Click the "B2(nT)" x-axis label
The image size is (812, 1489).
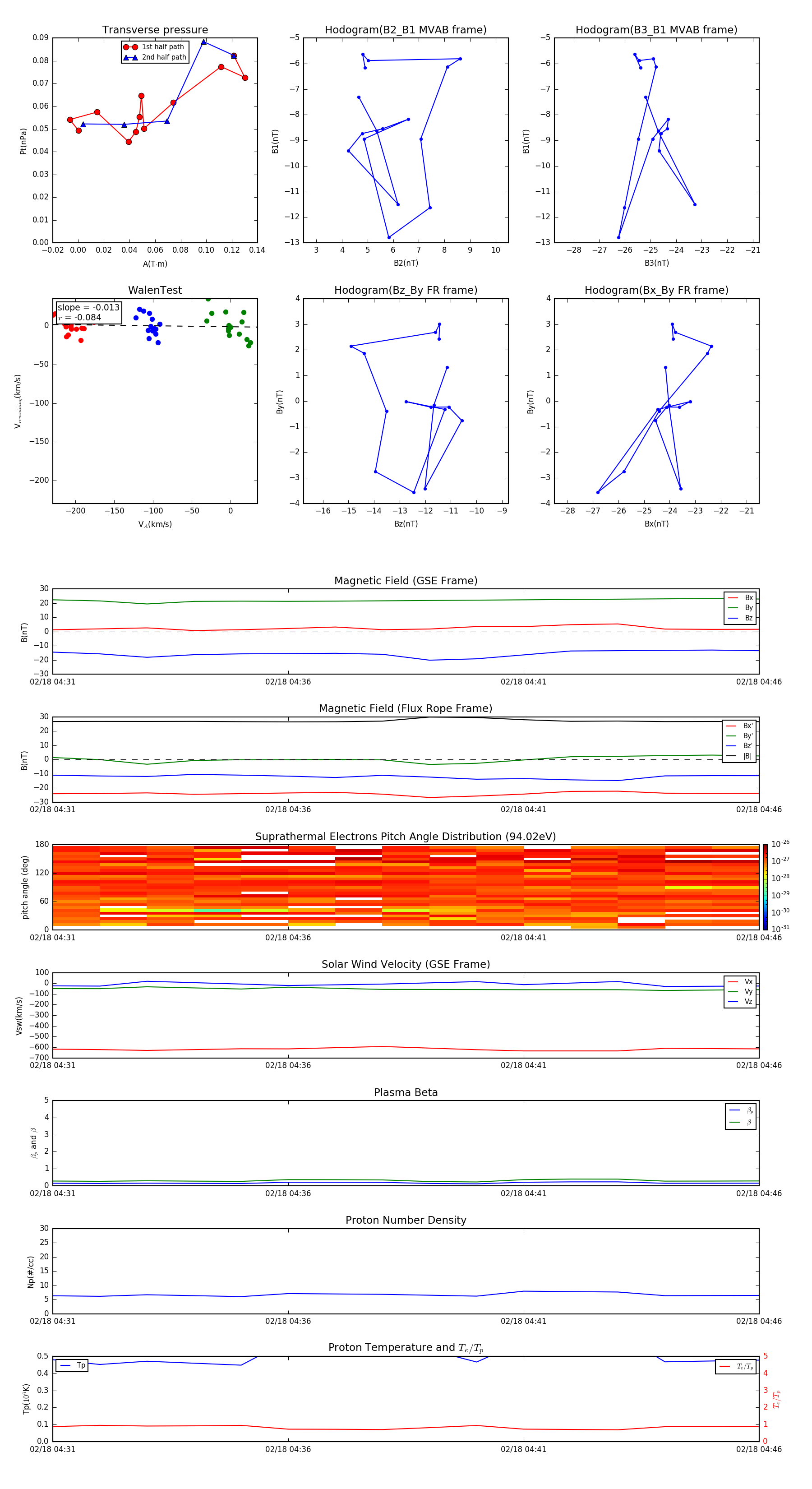406,263
